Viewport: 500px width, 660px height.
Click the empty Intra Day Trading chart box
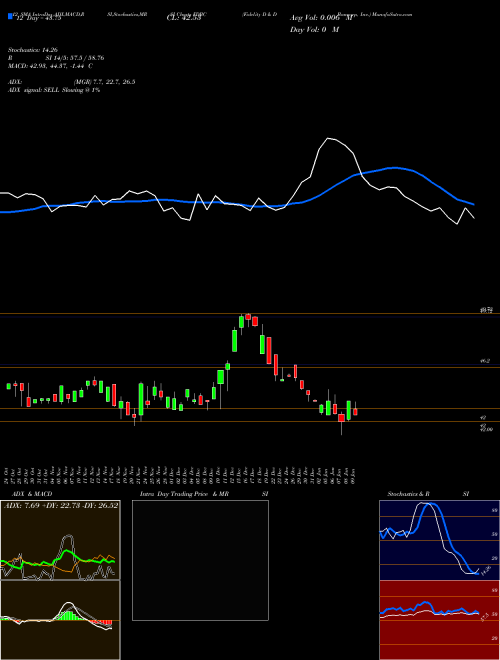(200, 560)
